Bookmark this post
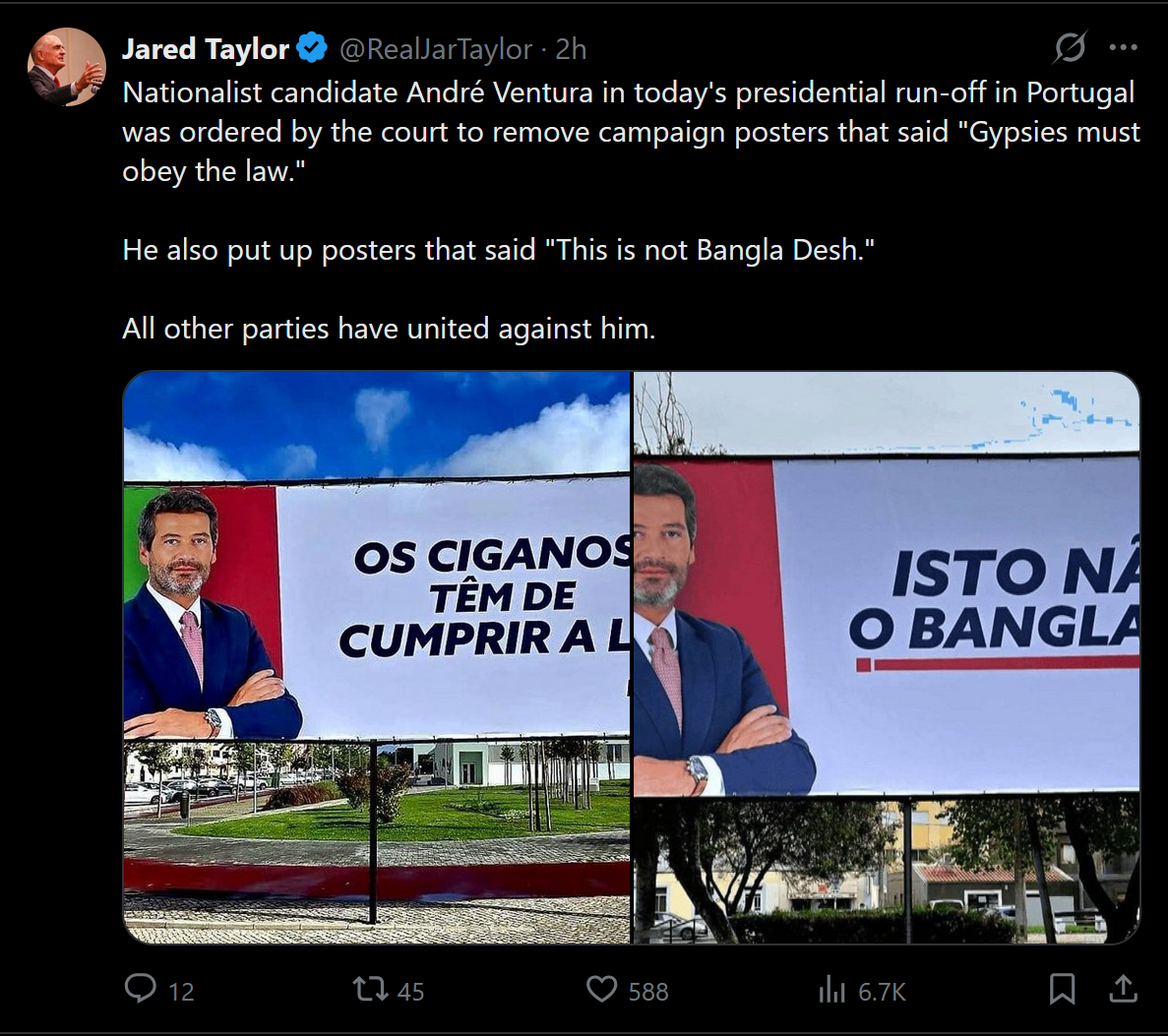1168x1036 pixels. click(x=1063, y=989)
